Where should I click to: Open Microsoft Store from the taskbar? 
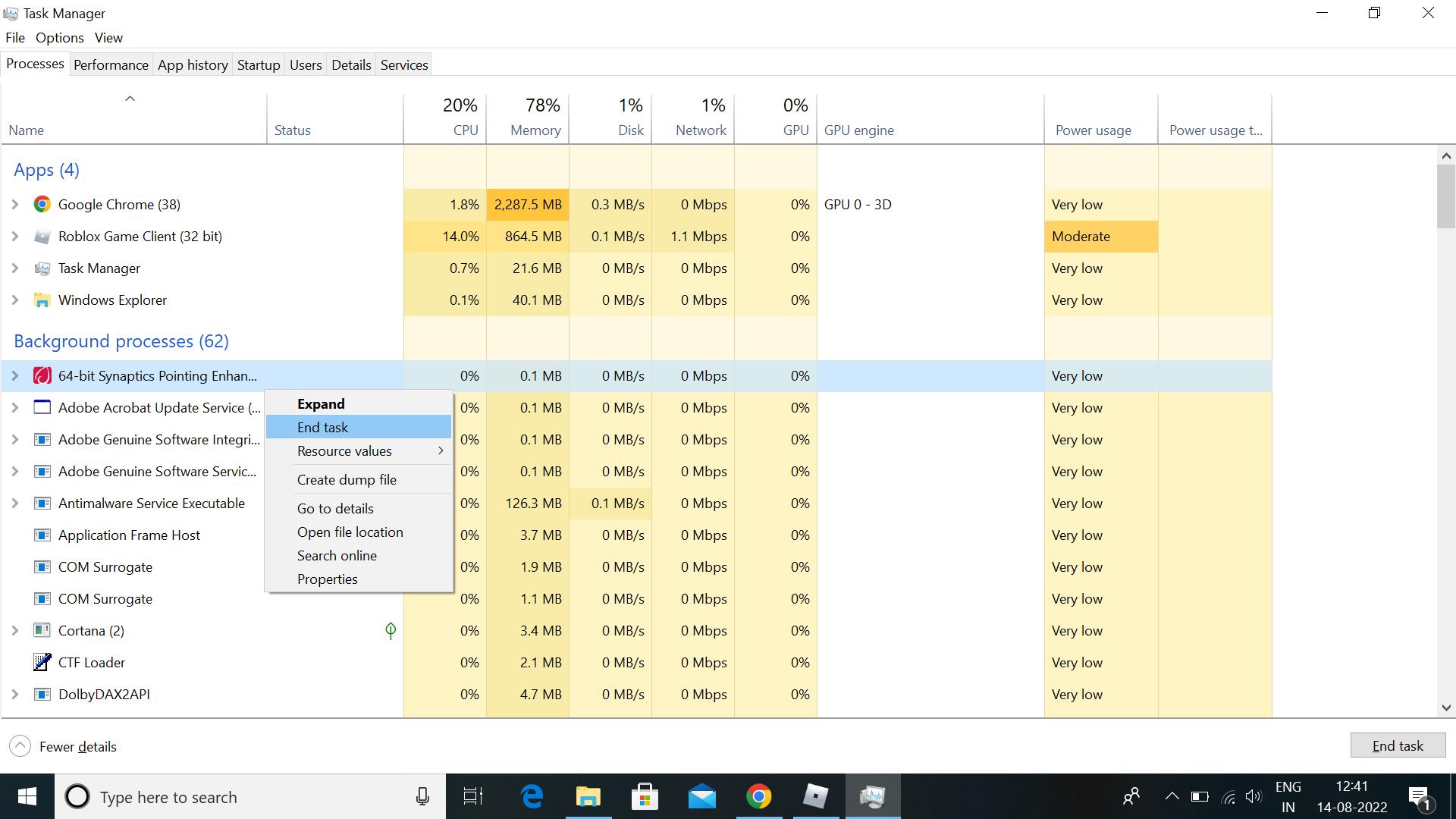pos(645,796)
